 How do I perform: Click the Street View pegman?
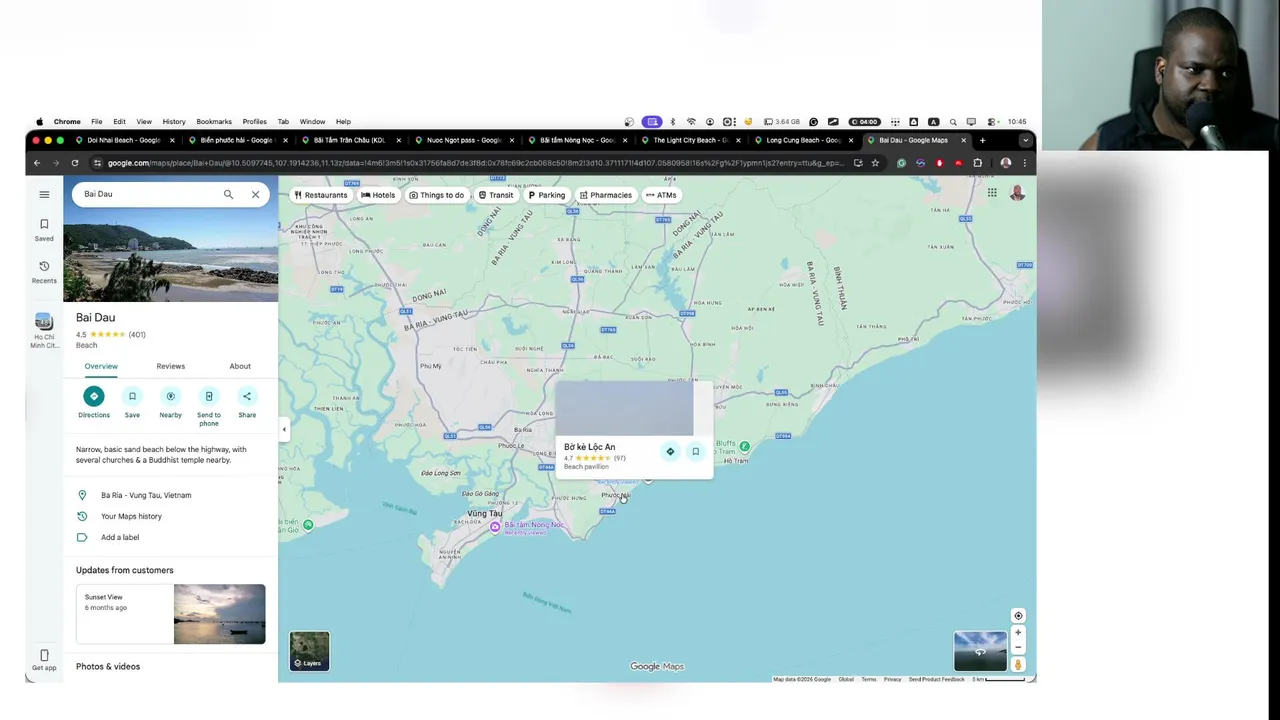[x=1018, y=664]
